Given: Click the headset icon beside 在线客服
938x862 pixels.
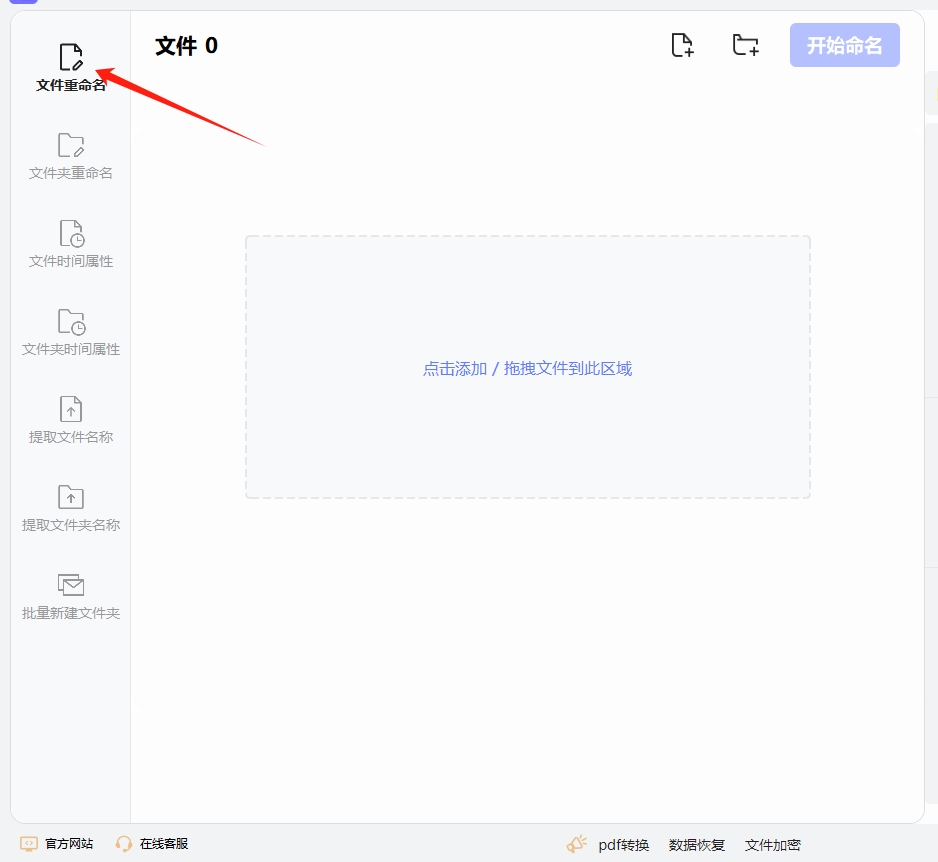Looking at the screenshot, I should tap(124, 844).
